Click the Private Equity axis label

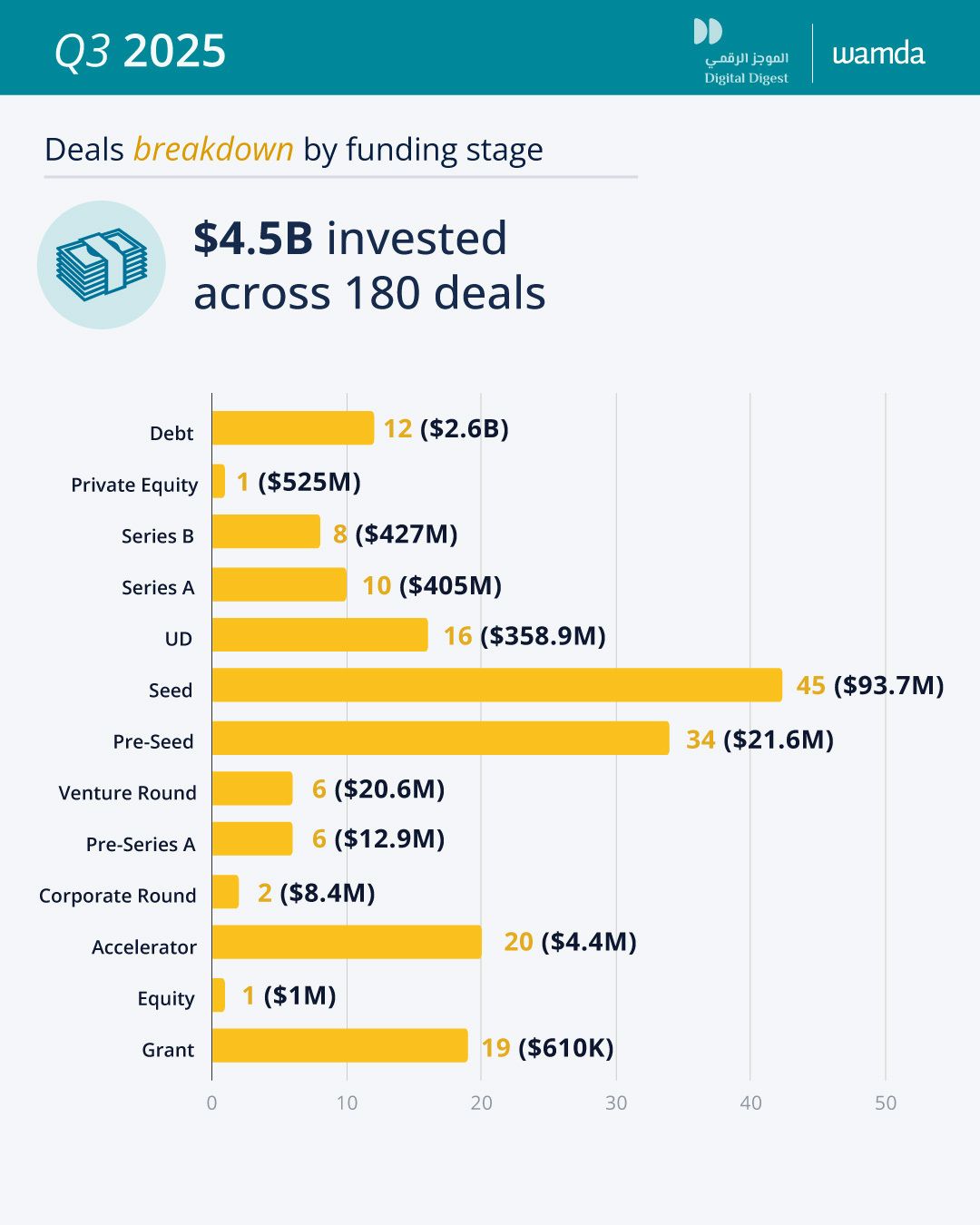(134, 485)
